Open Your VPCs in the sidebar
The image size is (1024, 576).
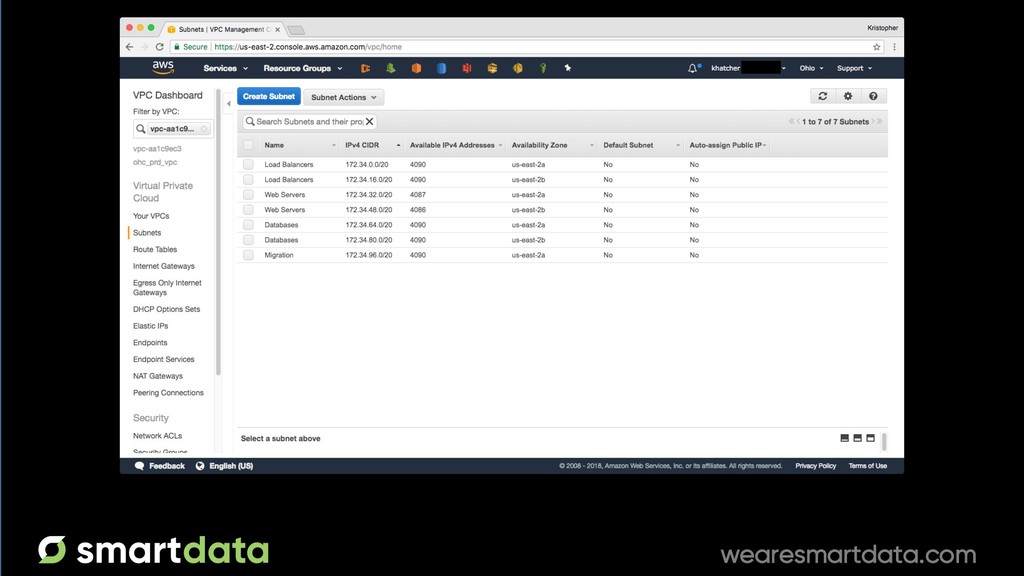coord(151,216)
